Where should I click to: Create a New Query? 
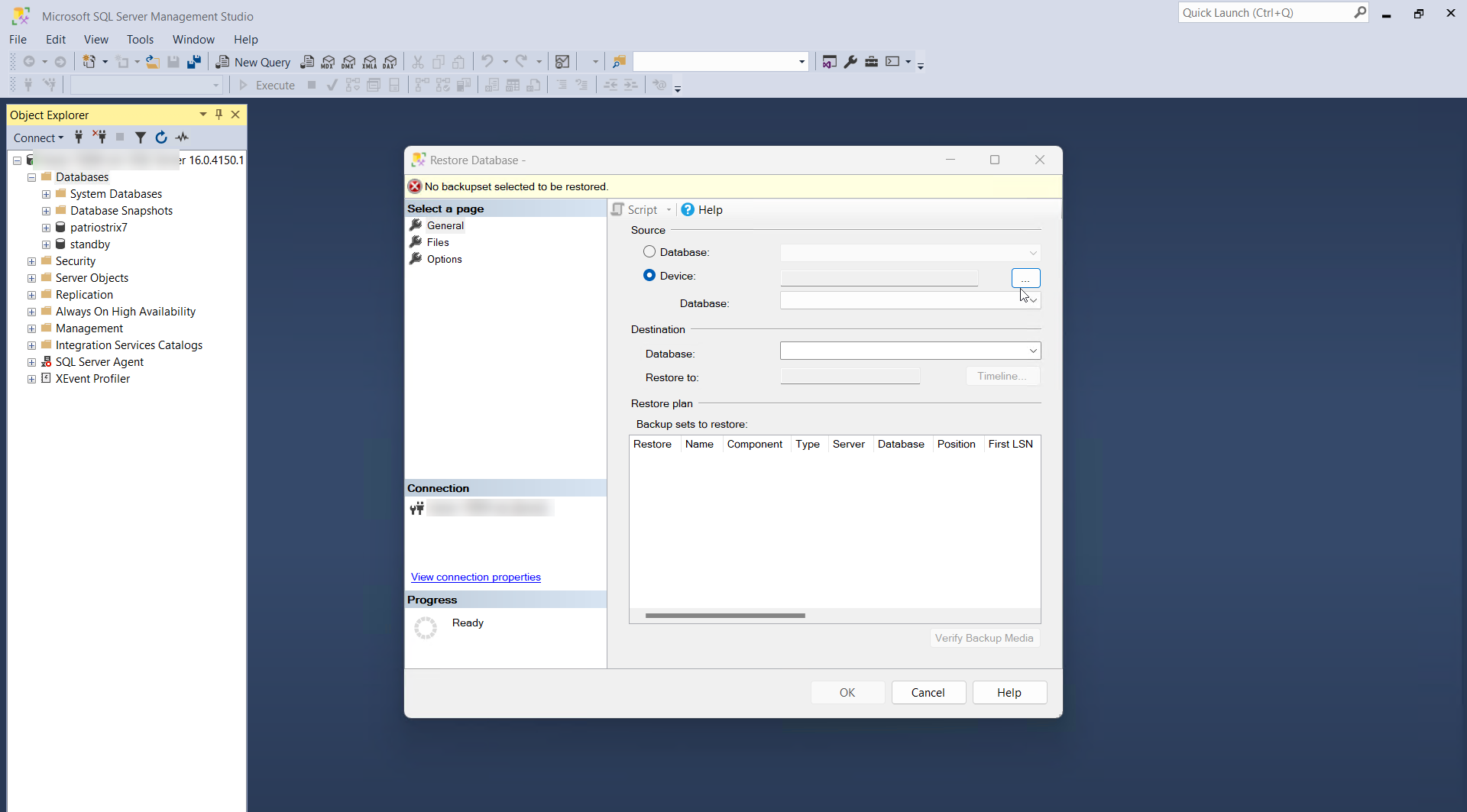click(253, 62)
